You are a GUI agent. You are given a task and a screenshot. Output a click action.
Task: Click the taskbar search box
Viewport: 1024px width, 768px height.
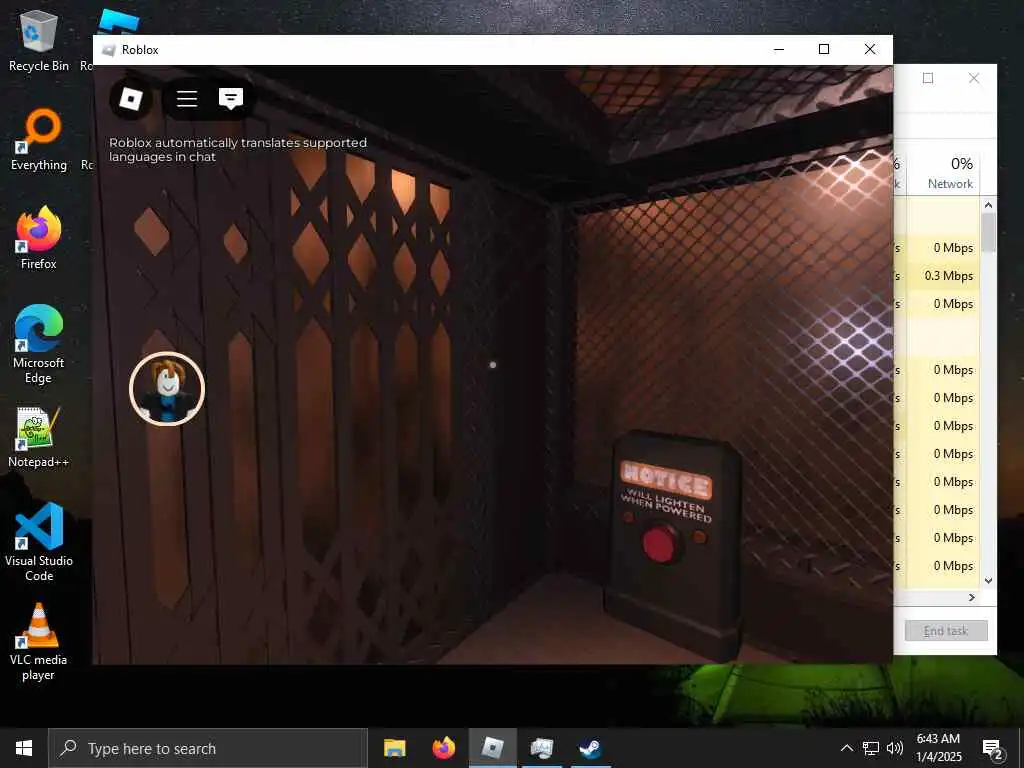(208, 748)
